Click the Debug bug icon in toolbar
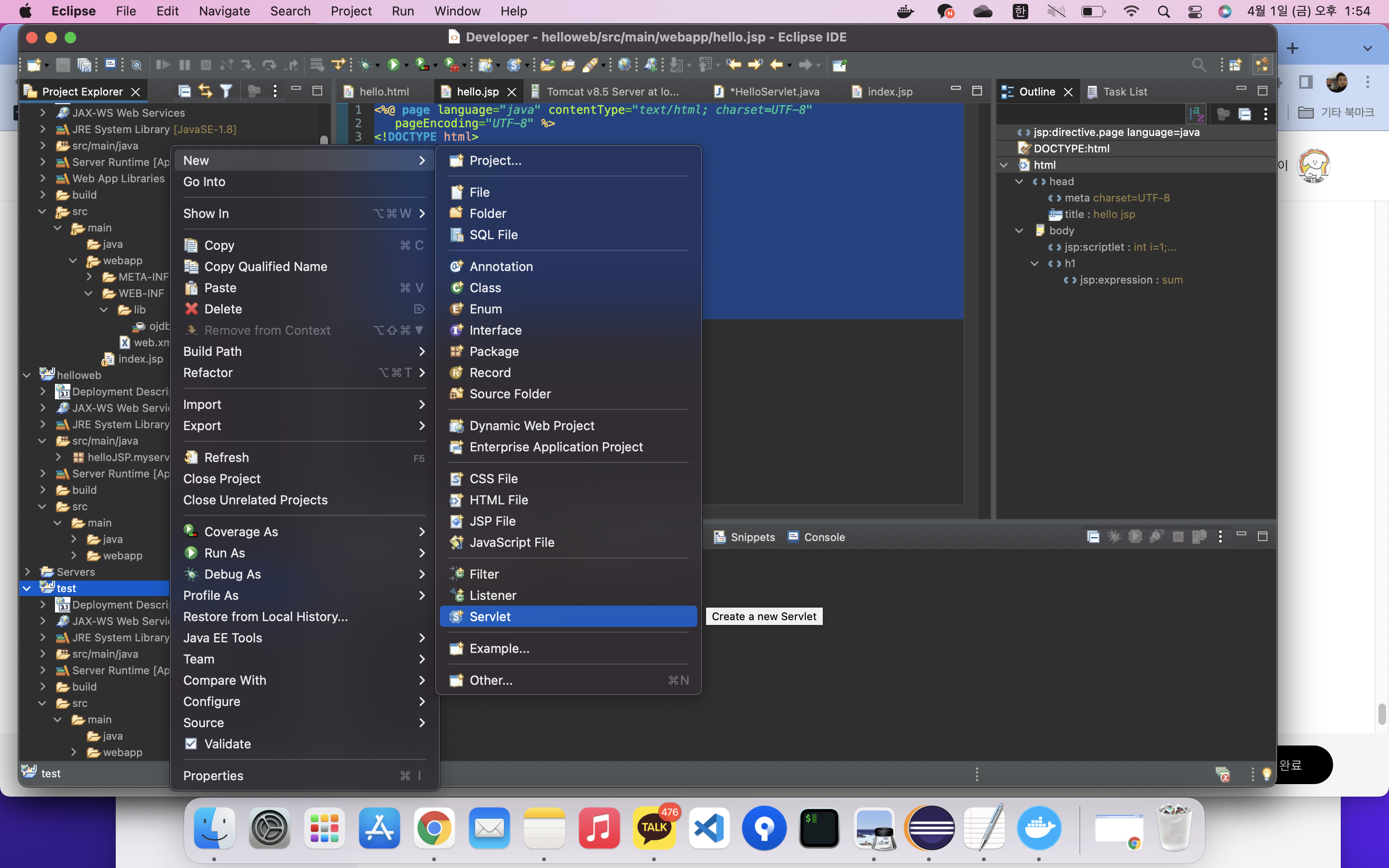Screen dimensions: 1389x868 [365, 65]
